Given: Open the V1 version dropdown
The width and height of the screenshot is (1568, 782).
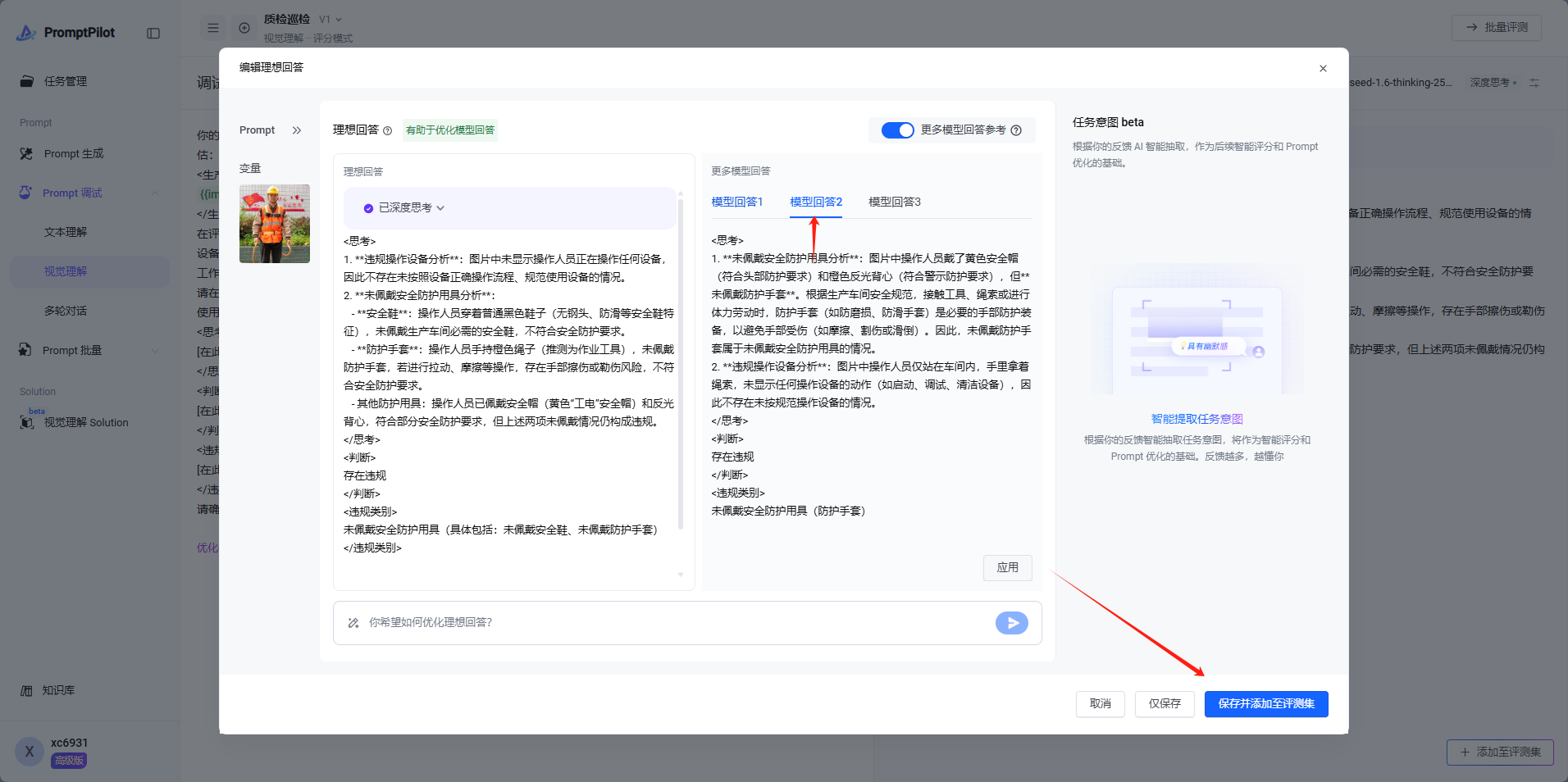Looking at the screenshot, I should tap(330, 19).
